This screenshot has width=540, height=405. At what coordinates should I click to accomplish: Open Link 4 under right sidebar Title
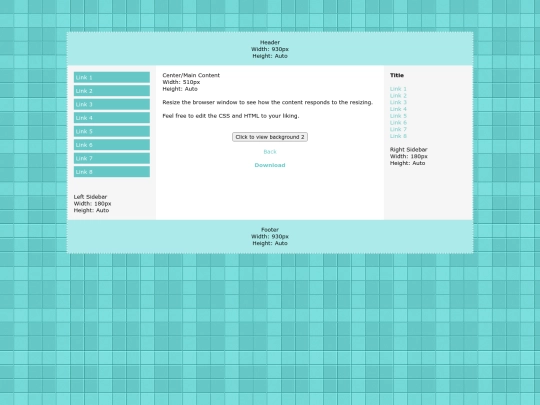(398, 109)
